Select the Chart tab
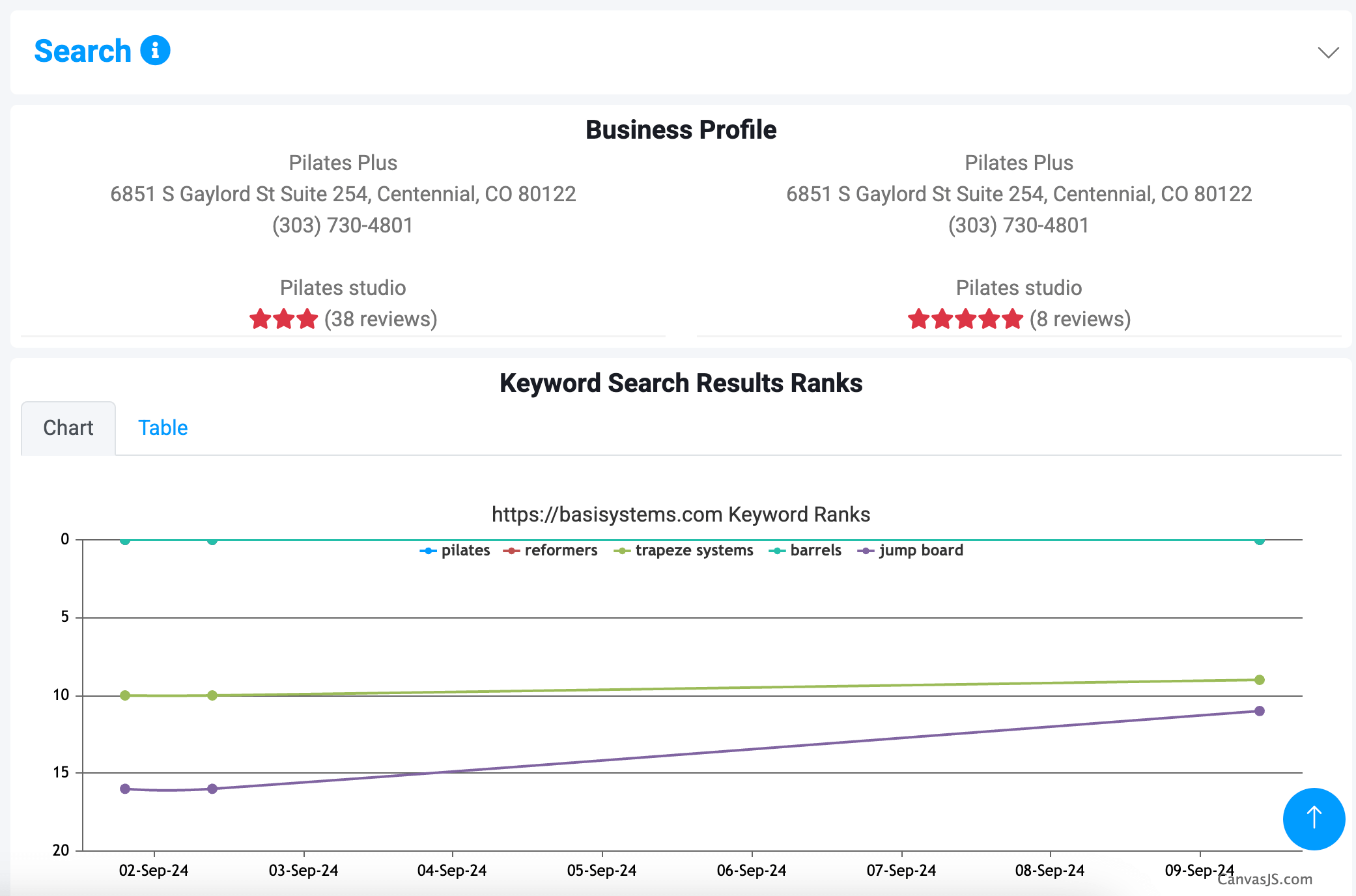This screenshot has width=1356, height=896. click(x=68, y=428)
